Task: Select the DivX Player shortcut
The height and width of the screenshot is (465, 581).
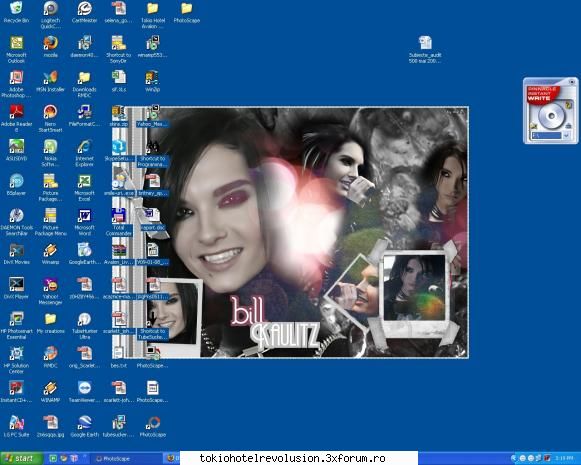Action: (16, 288)
